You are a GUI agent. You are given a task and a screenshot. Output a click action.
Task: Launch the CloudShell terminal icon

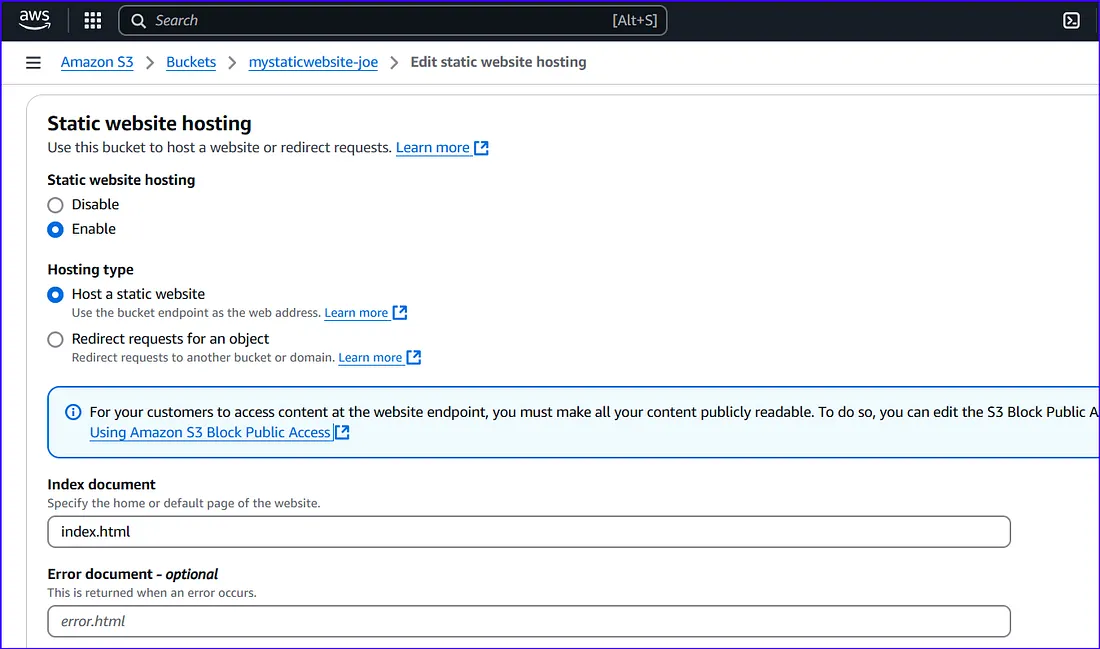[x=1071, y=20]
